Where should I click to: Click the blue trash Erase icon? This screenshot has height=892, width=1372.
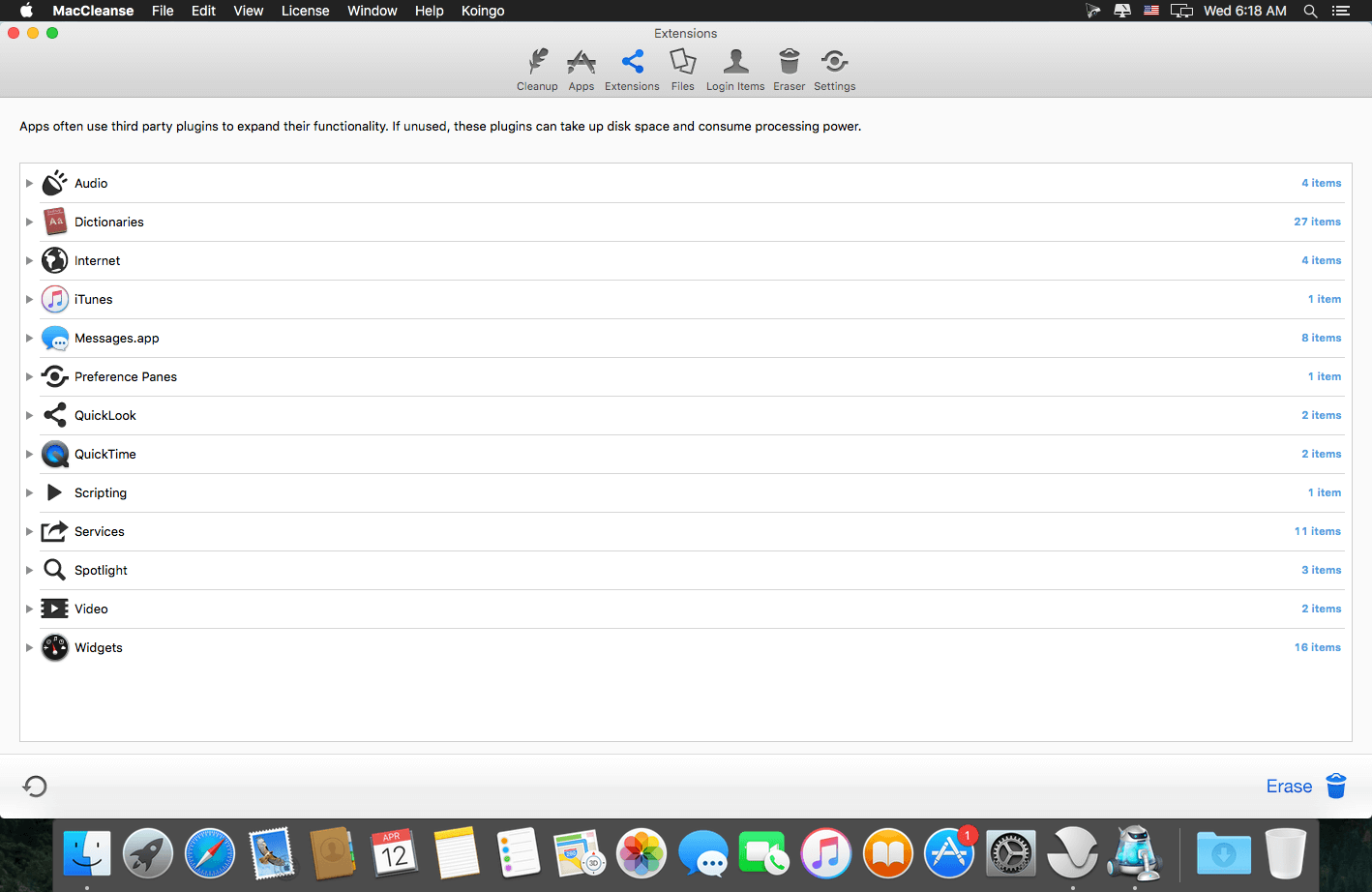1336,787
